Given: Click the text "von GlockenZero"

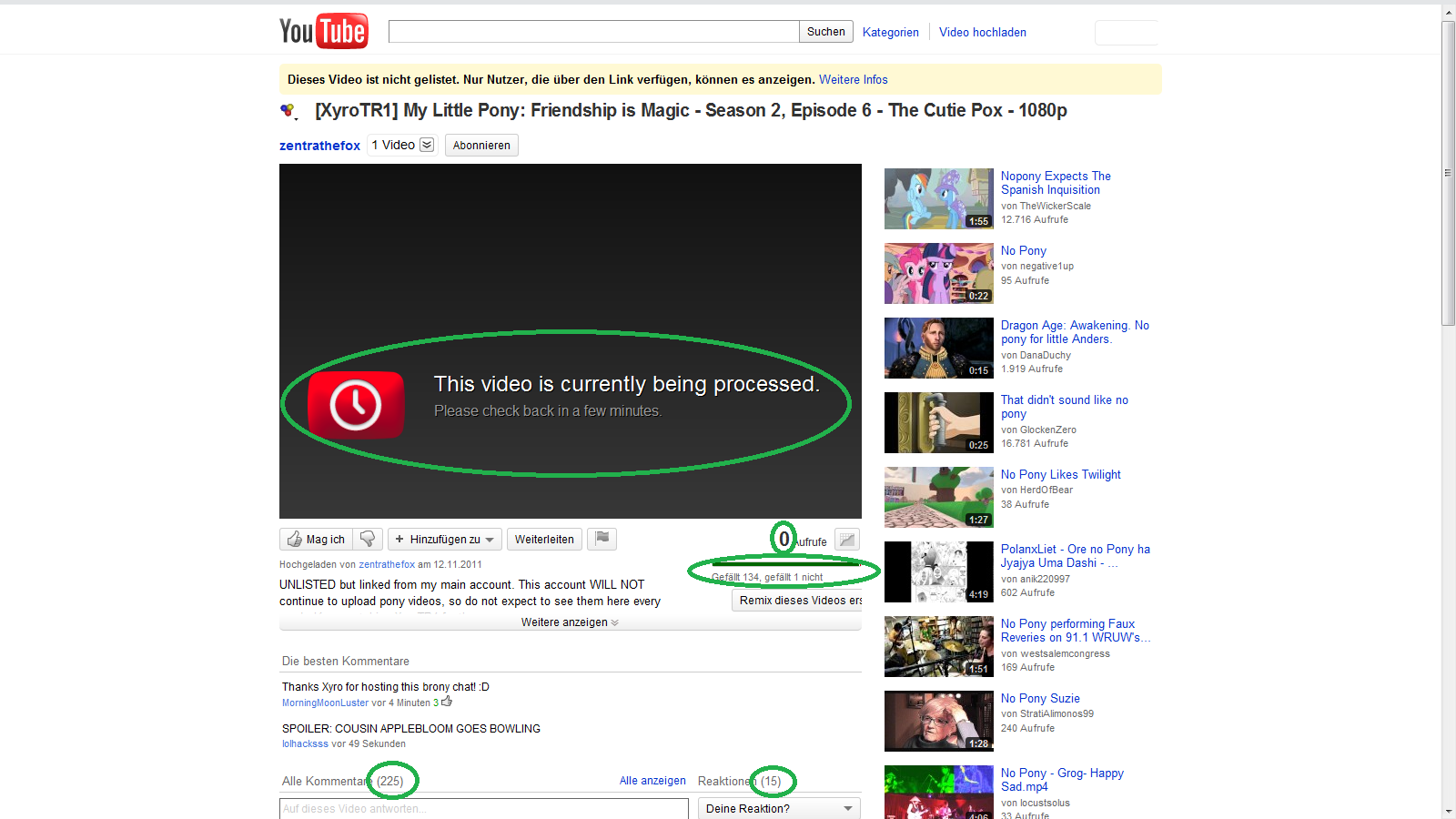Looking at the screenshot, I should point(1038,430).
